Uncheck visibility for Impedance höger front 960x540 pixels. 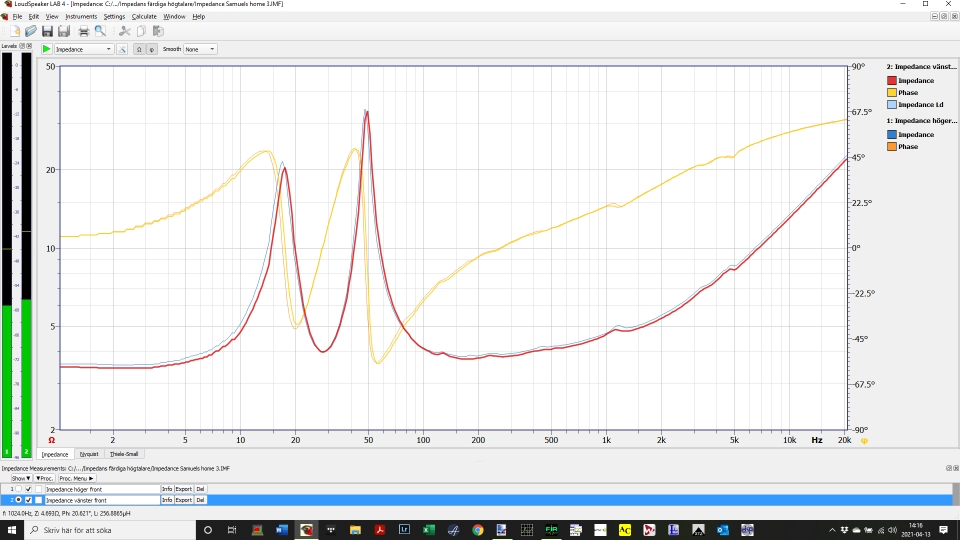[28, 489]
